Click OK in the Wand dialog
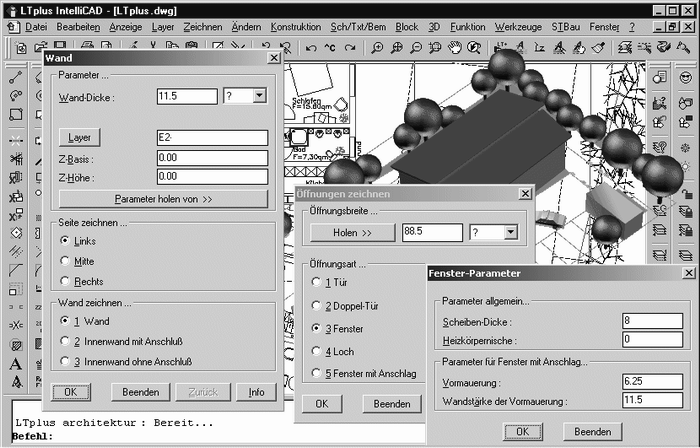Viewport: 700px width, 448px height. (x=71, y=392)
